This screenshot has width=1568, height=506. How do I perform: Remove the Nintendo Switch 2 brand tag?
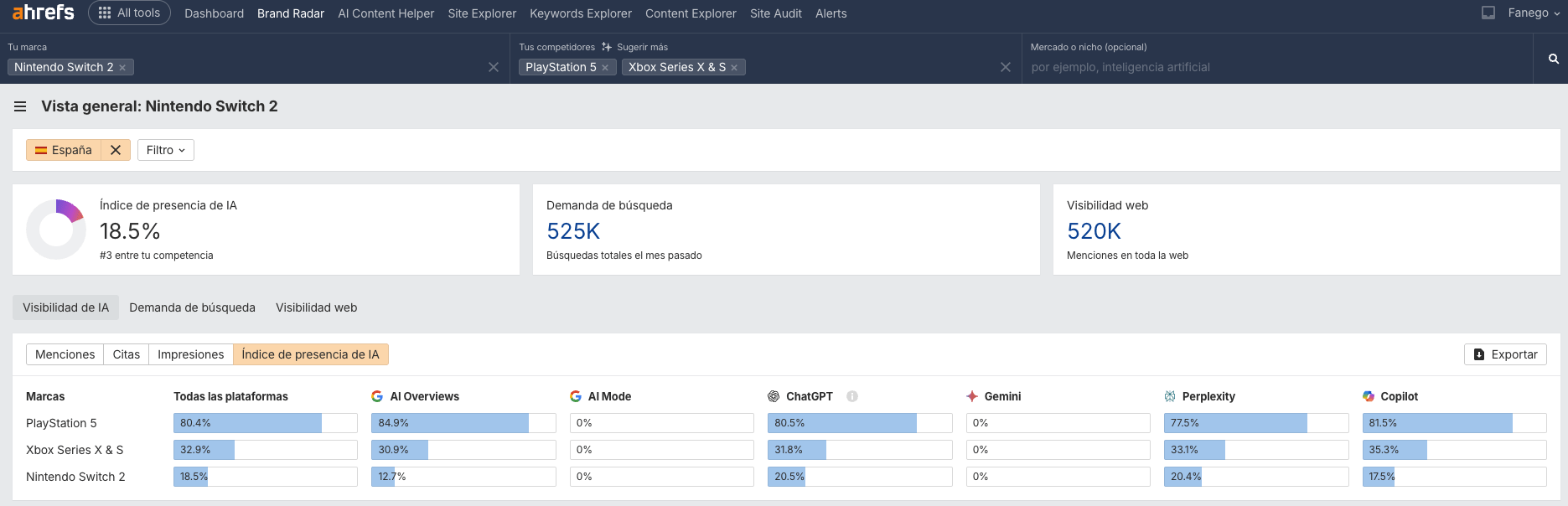click(x=122, y=68)
